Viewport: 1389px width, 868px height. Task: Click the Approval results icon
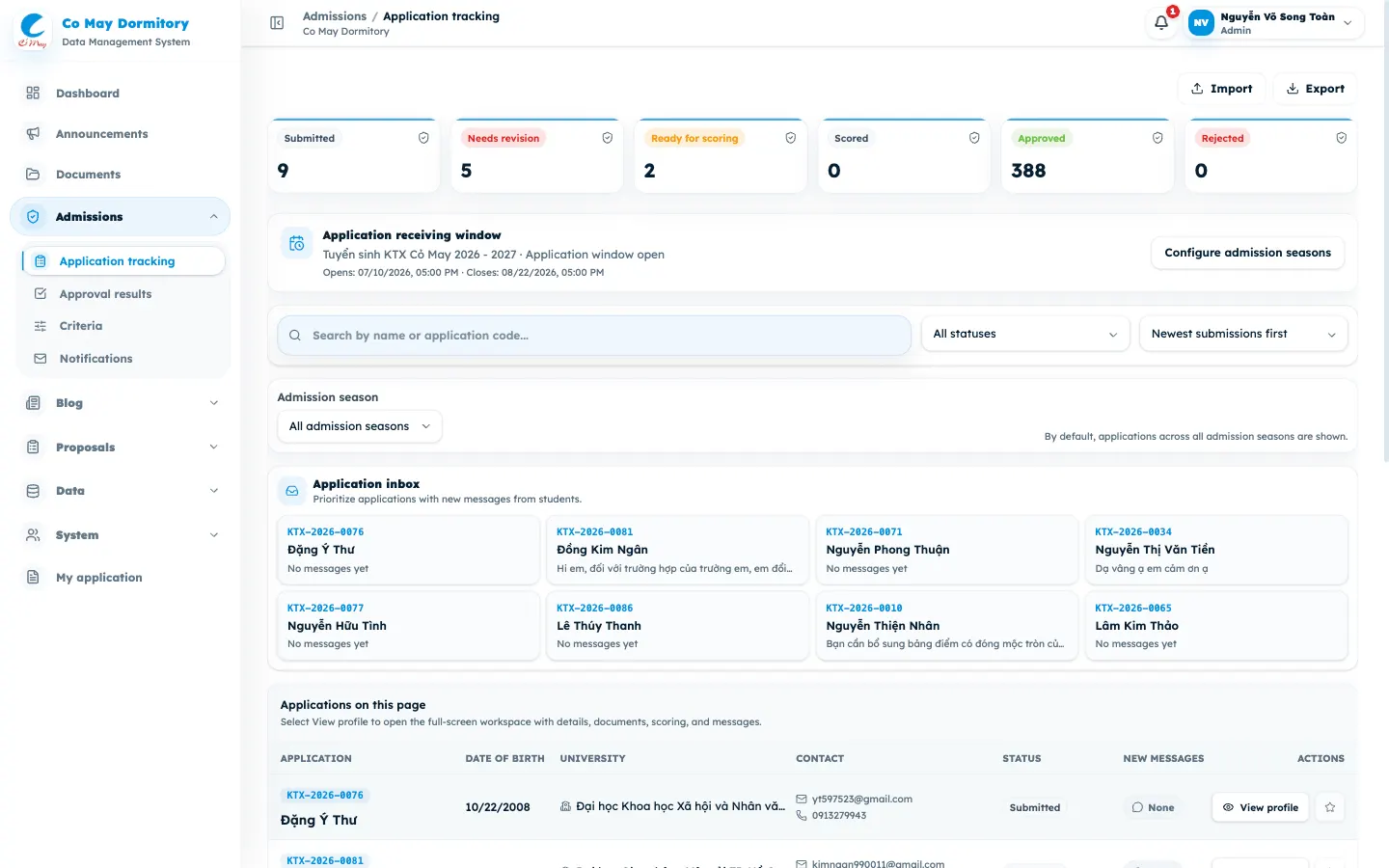point(41,294)
